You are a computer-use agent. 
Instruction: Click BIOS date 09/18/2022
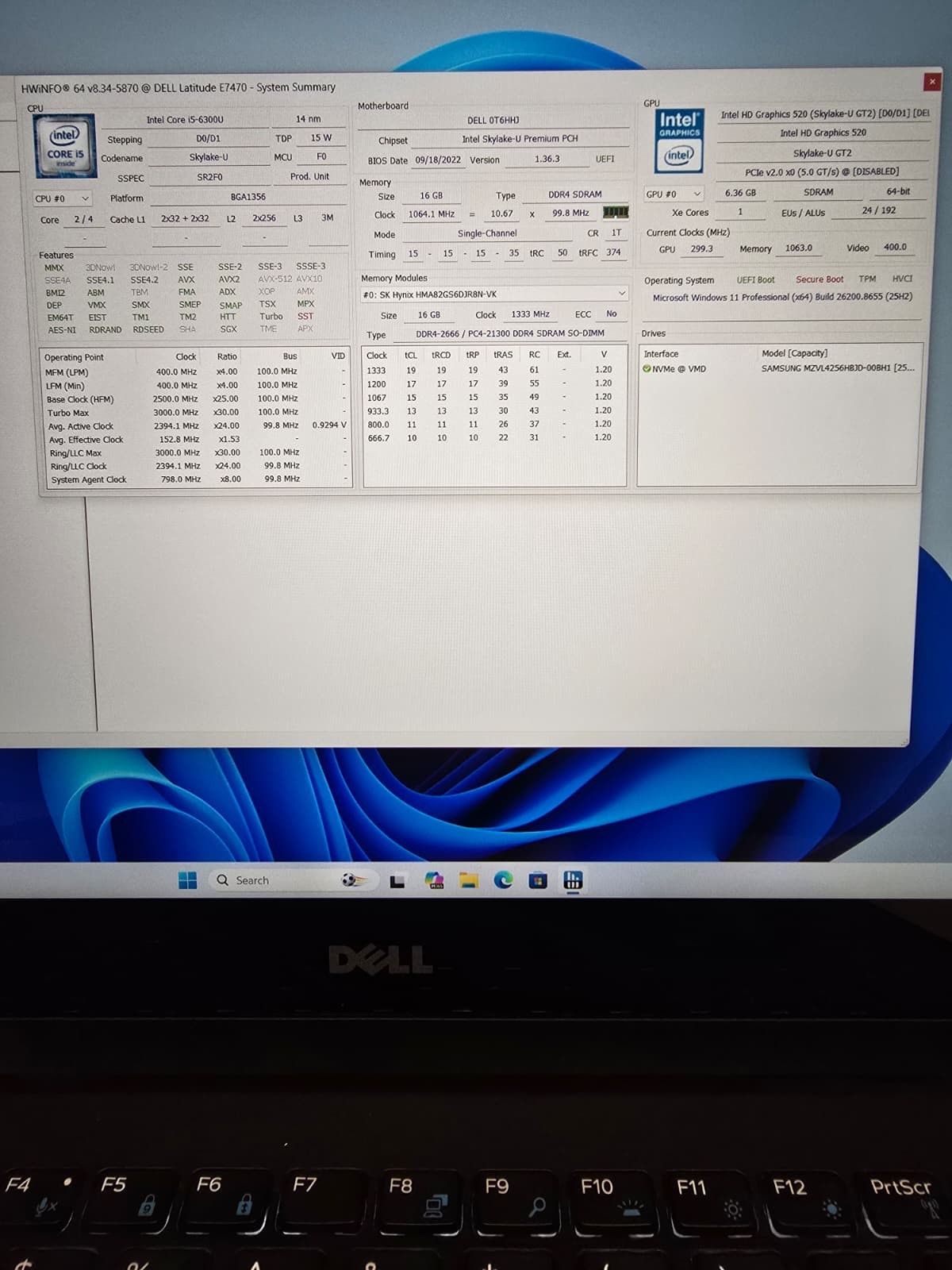click(438, 160)
